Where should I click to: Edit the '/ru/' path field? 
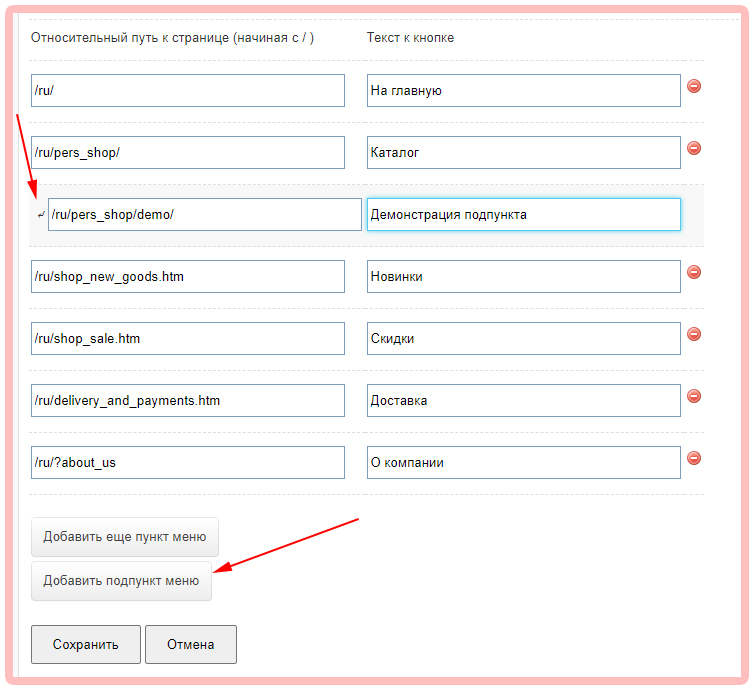tap(188, 90)
